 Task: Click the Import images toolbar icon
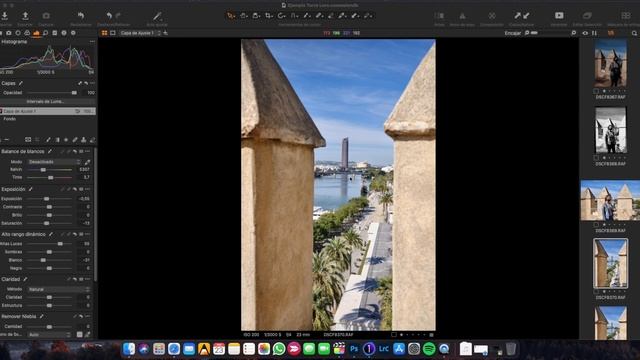tap(4, 16)
